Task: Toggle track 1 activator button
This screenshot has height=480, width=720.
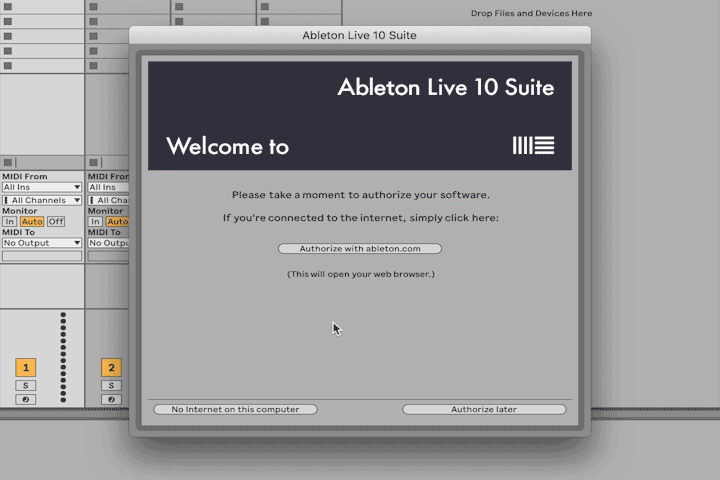Action: pos(26,367)
